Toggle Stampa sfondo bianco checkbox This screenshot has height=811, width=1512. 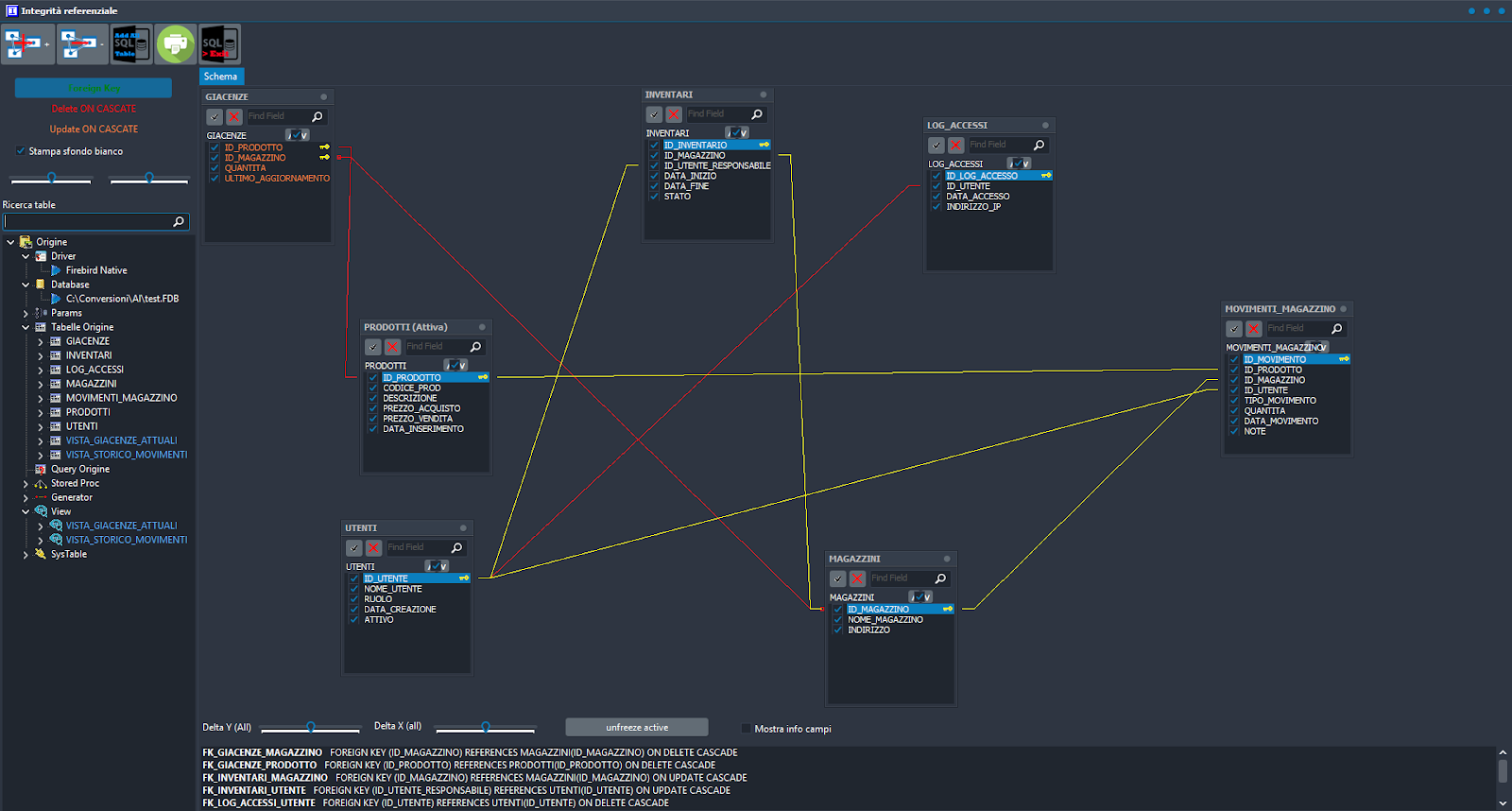click(x=21, y=151)
